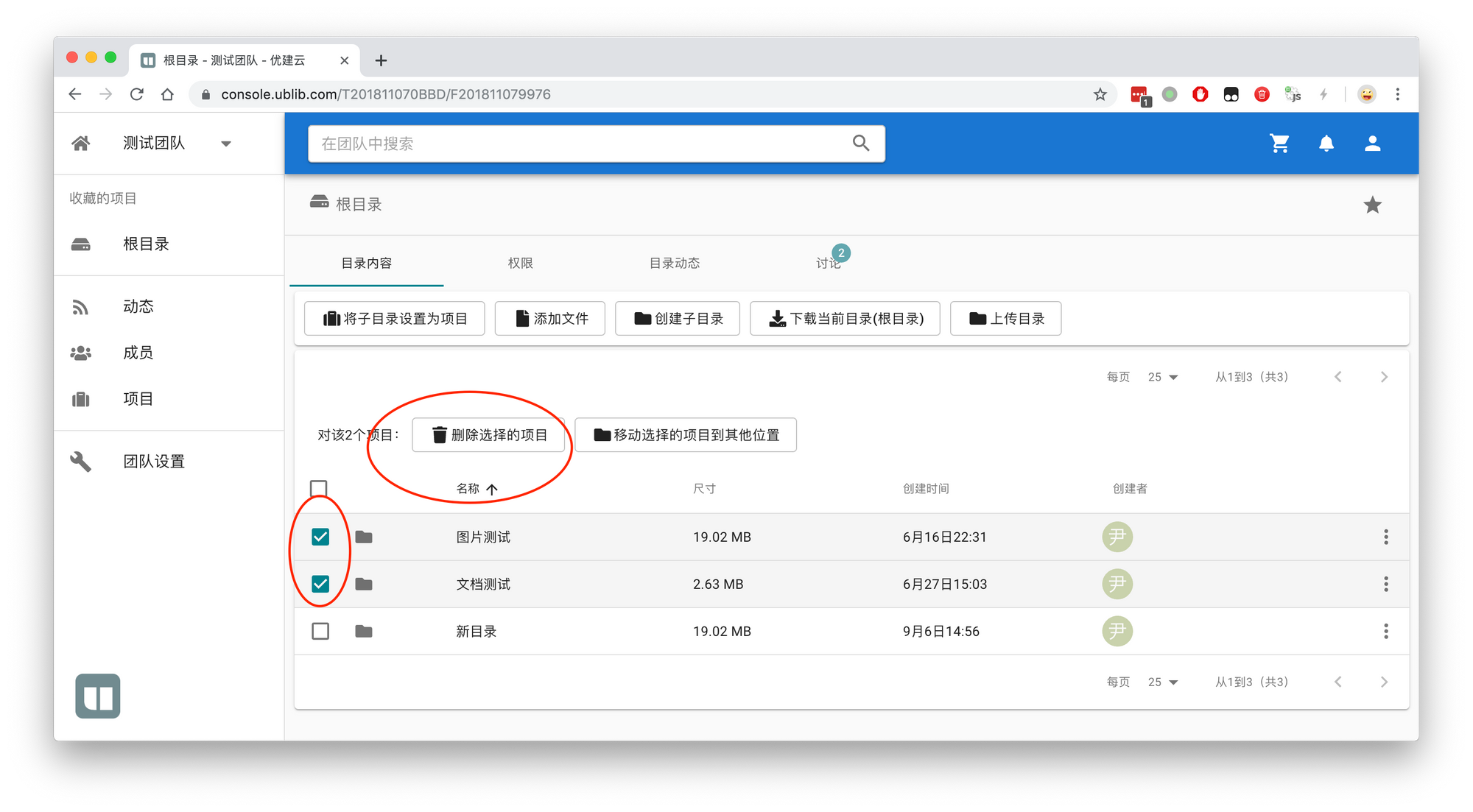Check the 新目录 row checkbox
The image size is (1473, 812).
click(320, 631)
